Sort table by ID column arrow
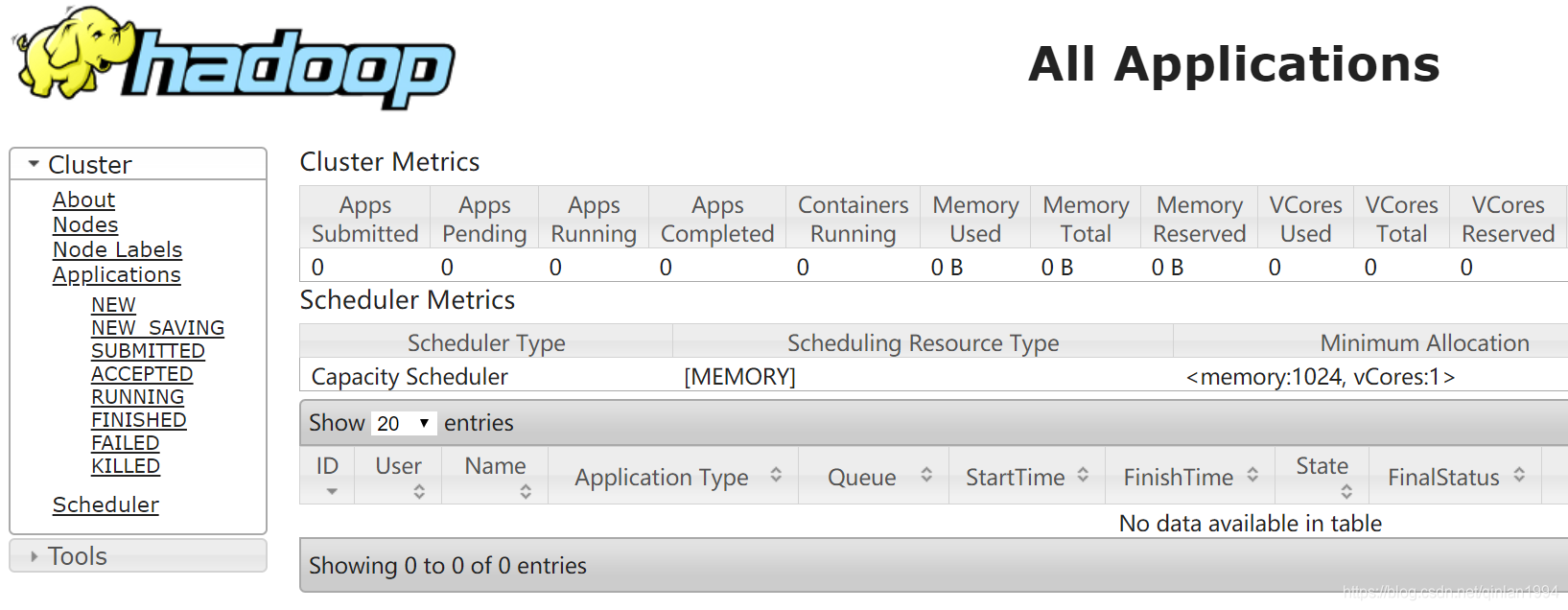The height and width of the screenshot is (610, 1568). coord(332,492)
